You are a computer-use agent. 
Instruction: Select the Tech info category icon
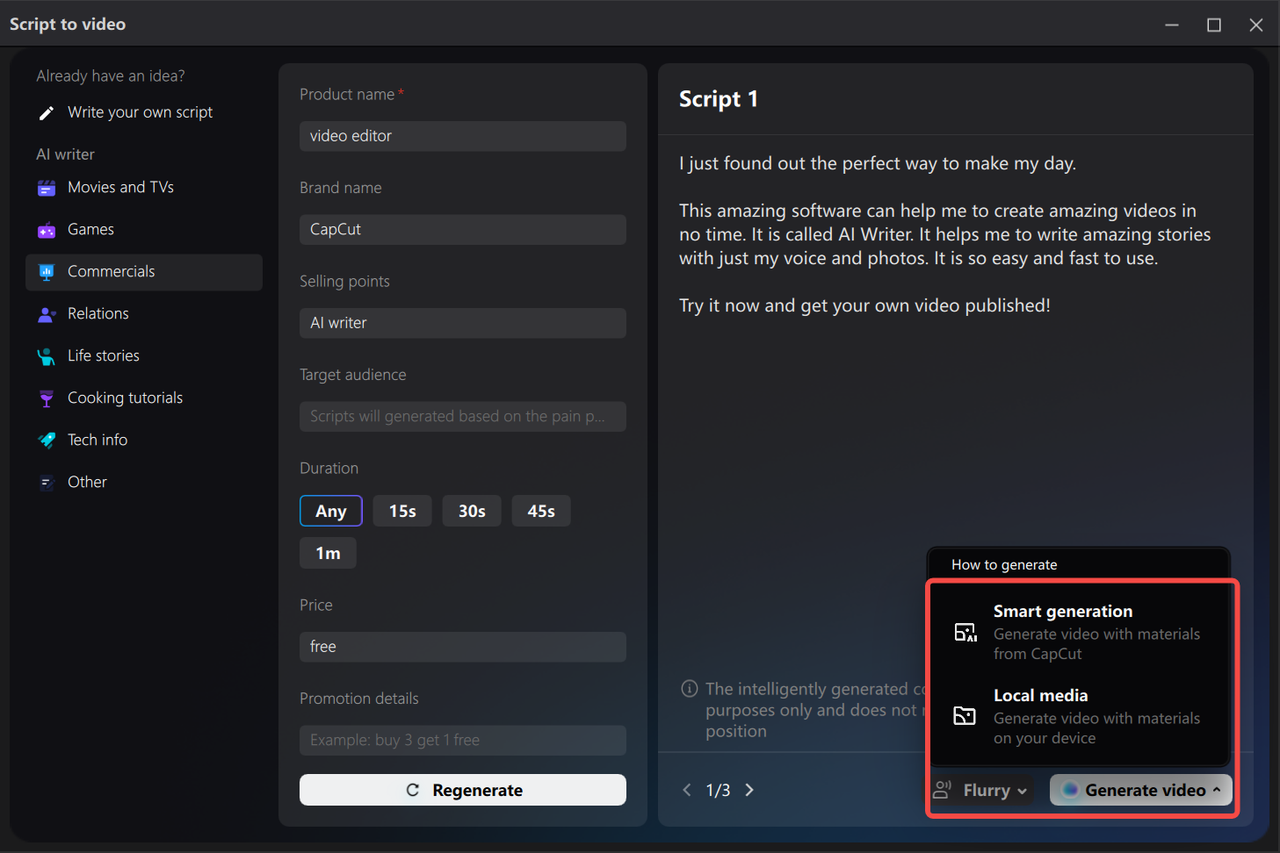coord(46,439)
